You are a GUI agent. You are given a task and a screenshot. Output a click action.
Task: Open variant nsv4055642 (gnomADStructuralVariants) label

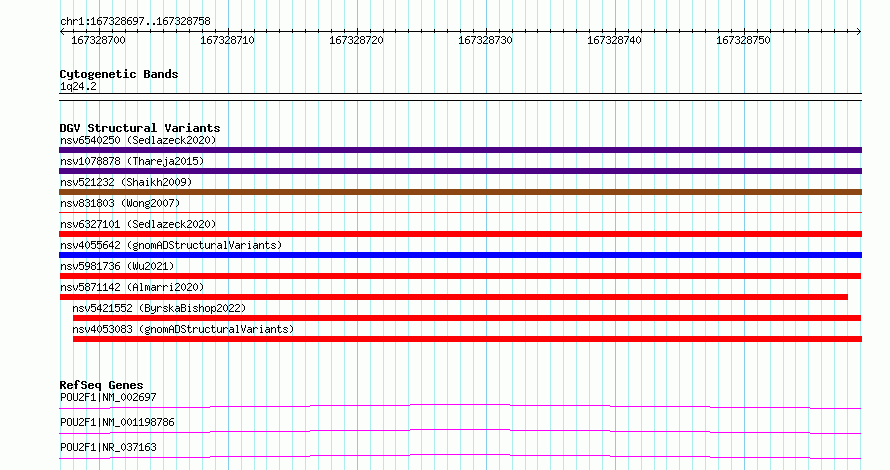(171, 245)
